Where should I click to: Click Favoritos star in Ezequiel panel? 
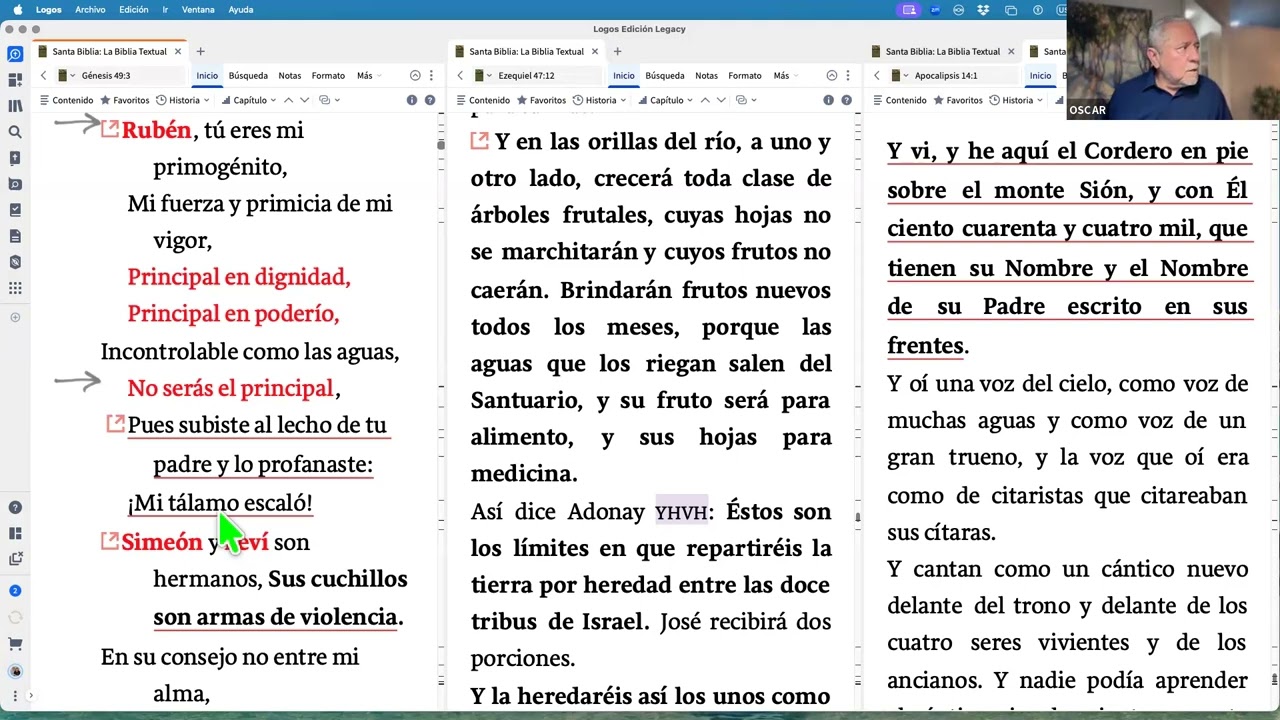tap(542, 100)
